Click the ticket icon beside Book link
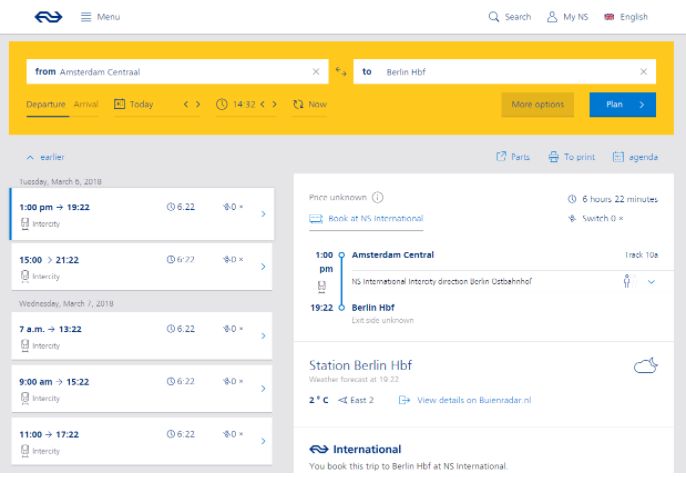 point(316,218)
